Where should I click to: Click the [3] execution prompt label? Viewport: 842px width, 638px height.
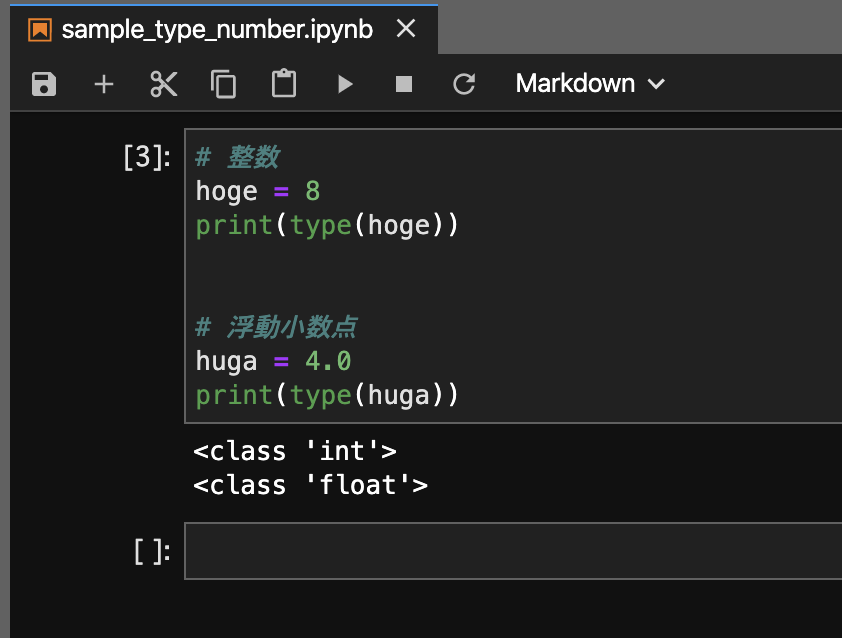point(147,157)
